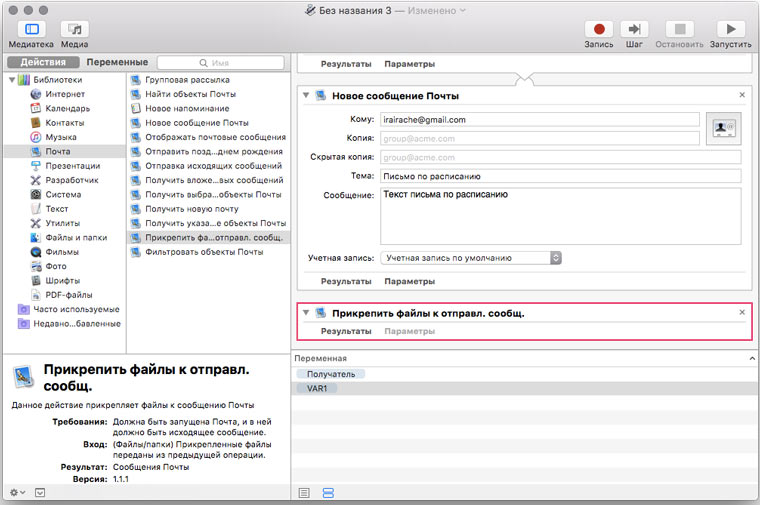
Task: Open the Часто используемые smart folder
Action: coord(76,309)
